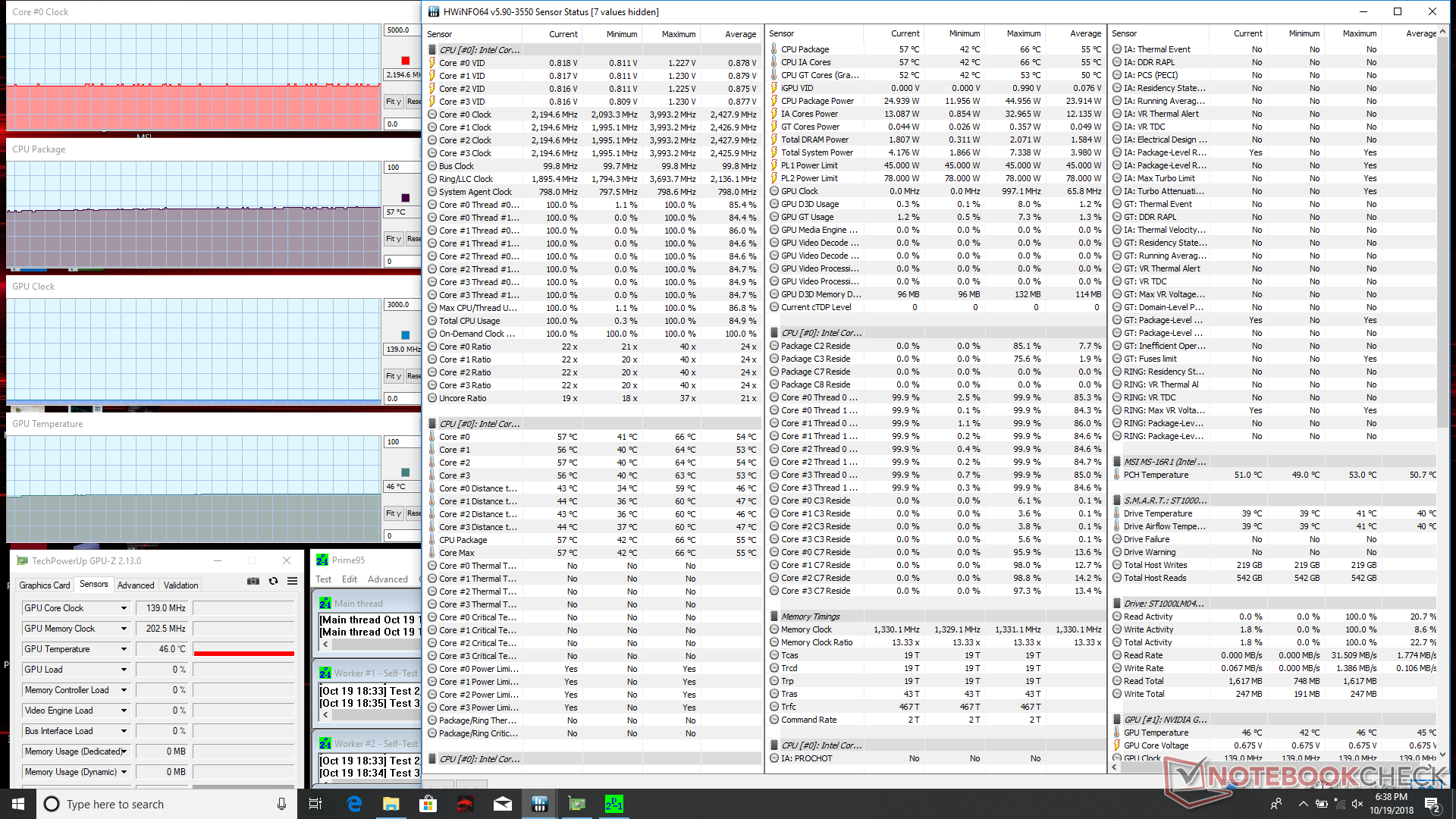Click Fit y on Core #0 Clock graph
The width and height of the screenshot is (1456, 819).
[393, 101]
